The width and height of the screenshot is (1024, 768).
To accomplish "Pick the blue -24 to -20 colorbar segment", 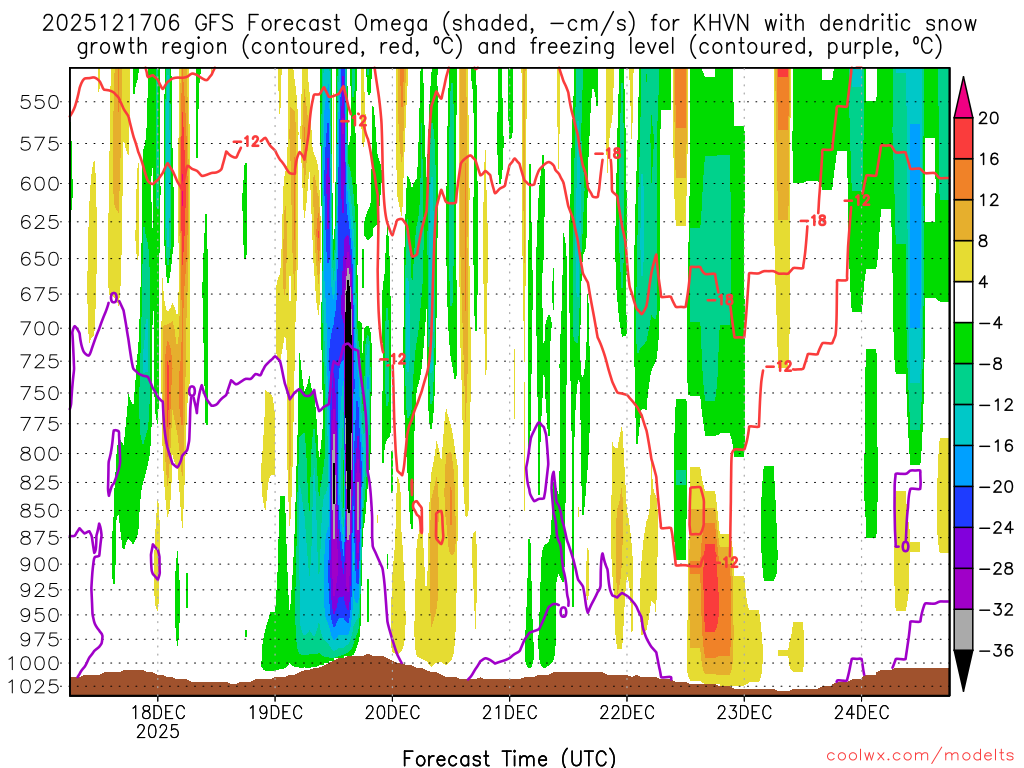I will (x=963, y=507).
